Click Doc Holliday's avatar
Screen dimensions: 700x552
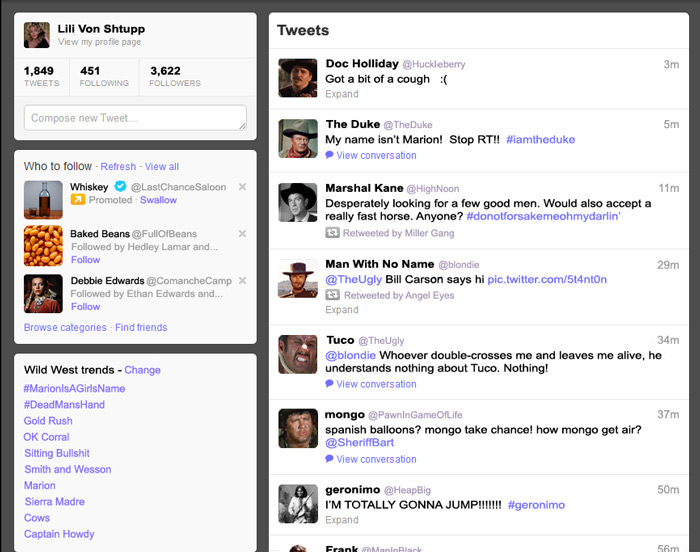[x=298, y=78]
